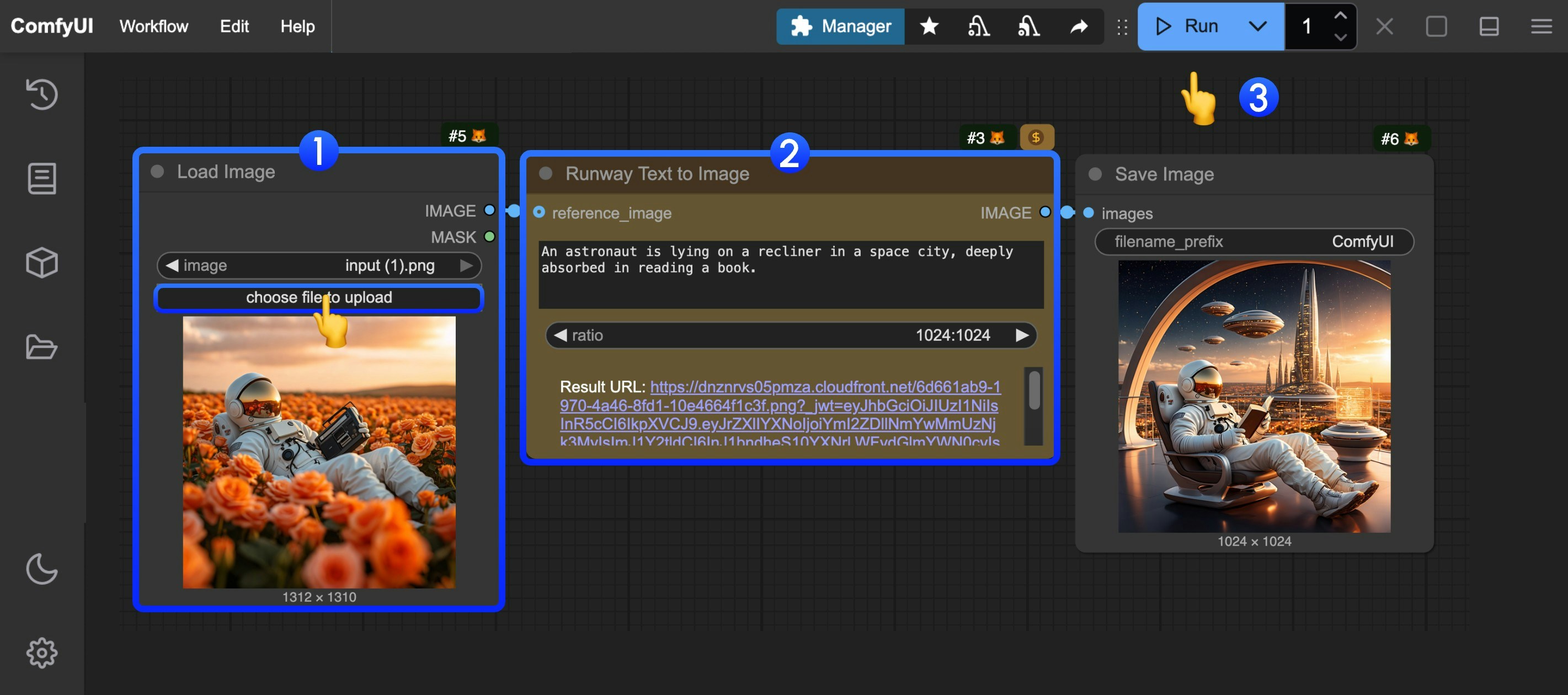Collapse the Load Image node via its title dot
The width and height of the screenshot is (1568, 695).
(158, 171)
